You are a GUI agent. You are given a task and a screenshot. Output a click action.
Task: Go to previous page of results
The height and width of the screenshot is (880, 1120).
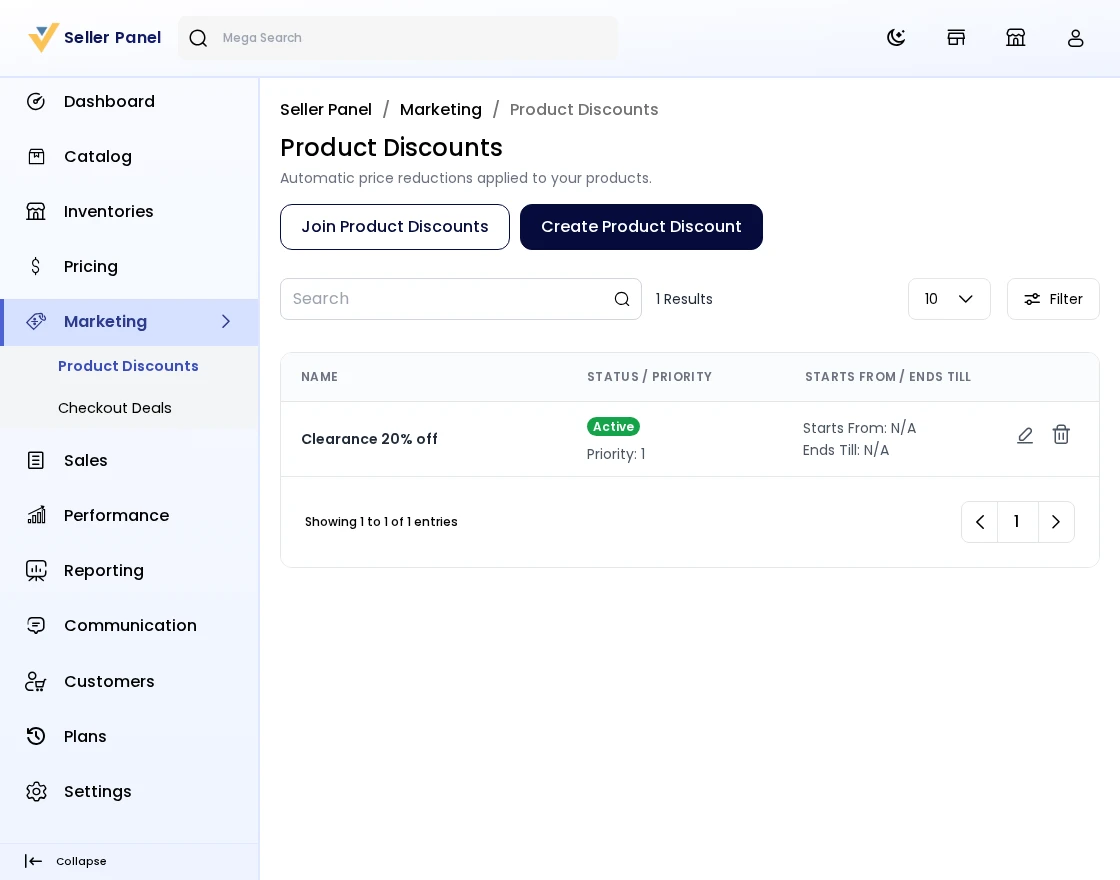pyautogui.click(x=980, y=522)
